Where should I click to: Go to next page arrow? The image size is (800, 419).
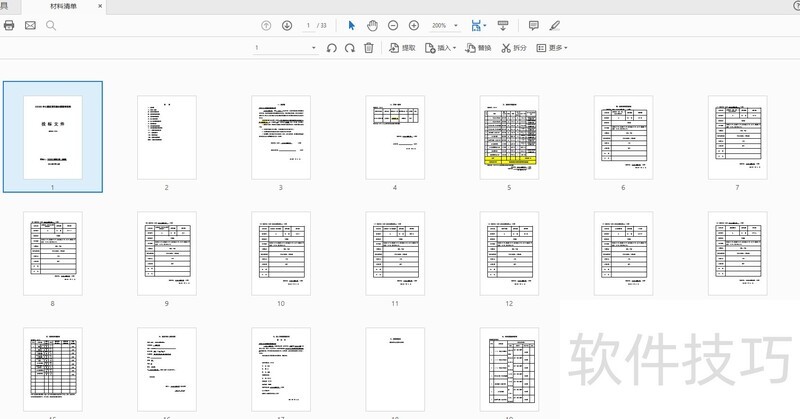(287, 25)
